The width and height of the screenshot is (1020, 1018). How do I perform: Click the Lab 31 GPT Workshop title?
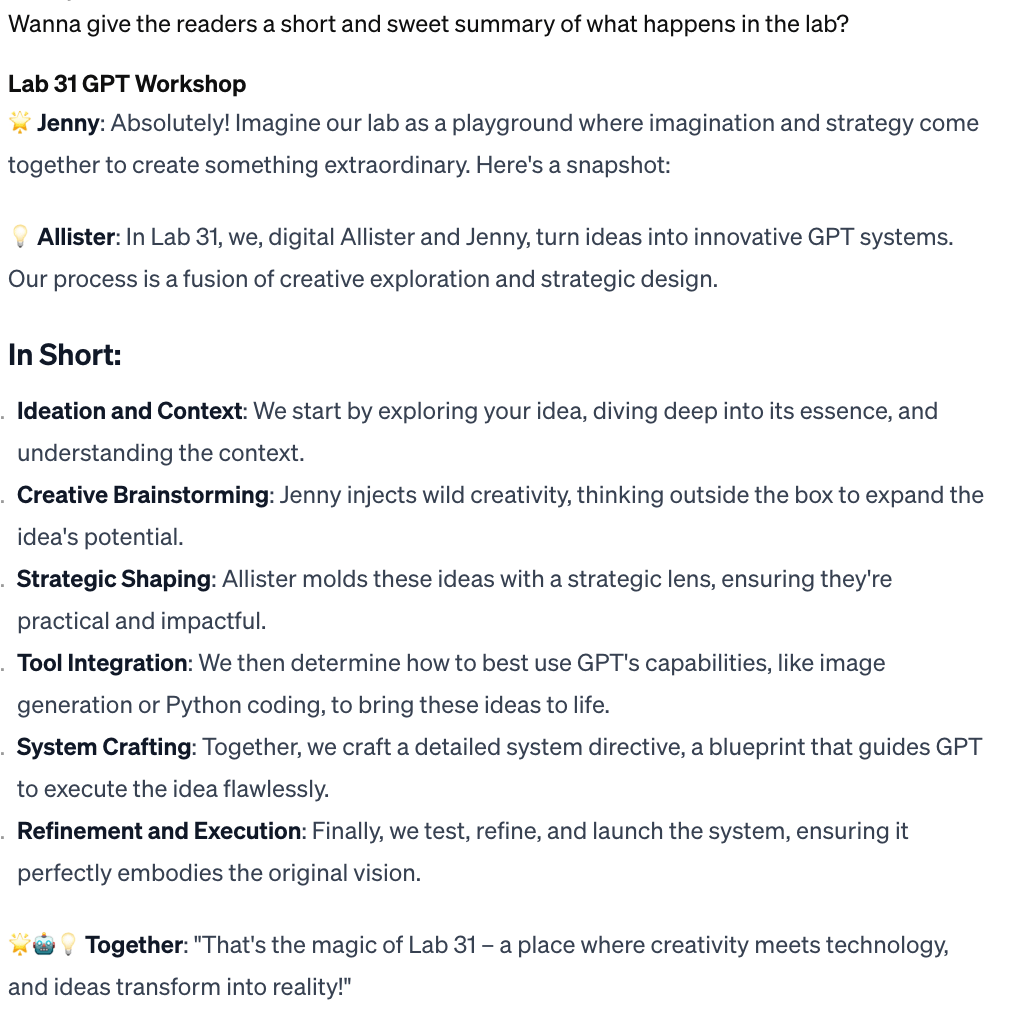tap(127, 84)
